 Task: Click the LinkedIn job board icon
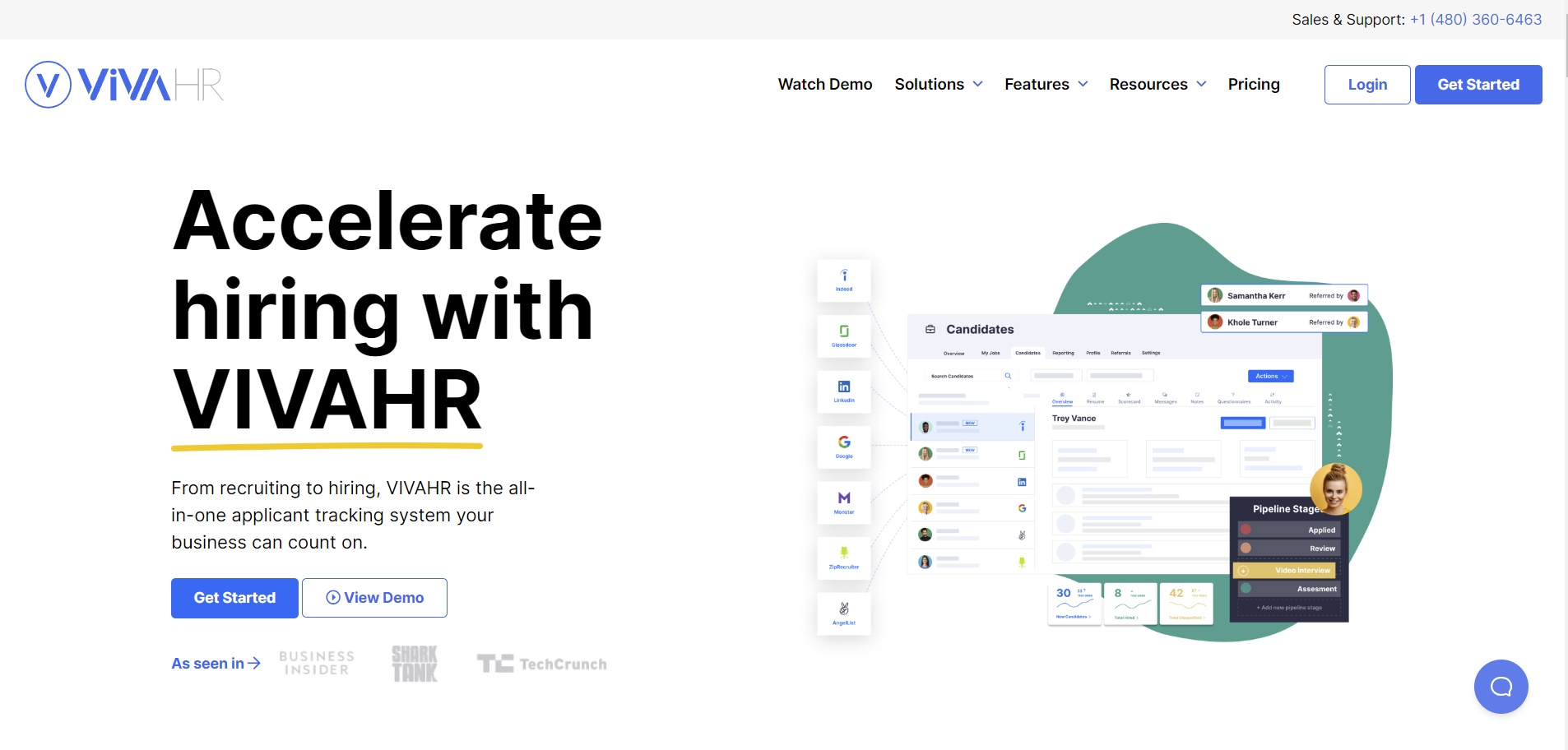pos(844,391)
